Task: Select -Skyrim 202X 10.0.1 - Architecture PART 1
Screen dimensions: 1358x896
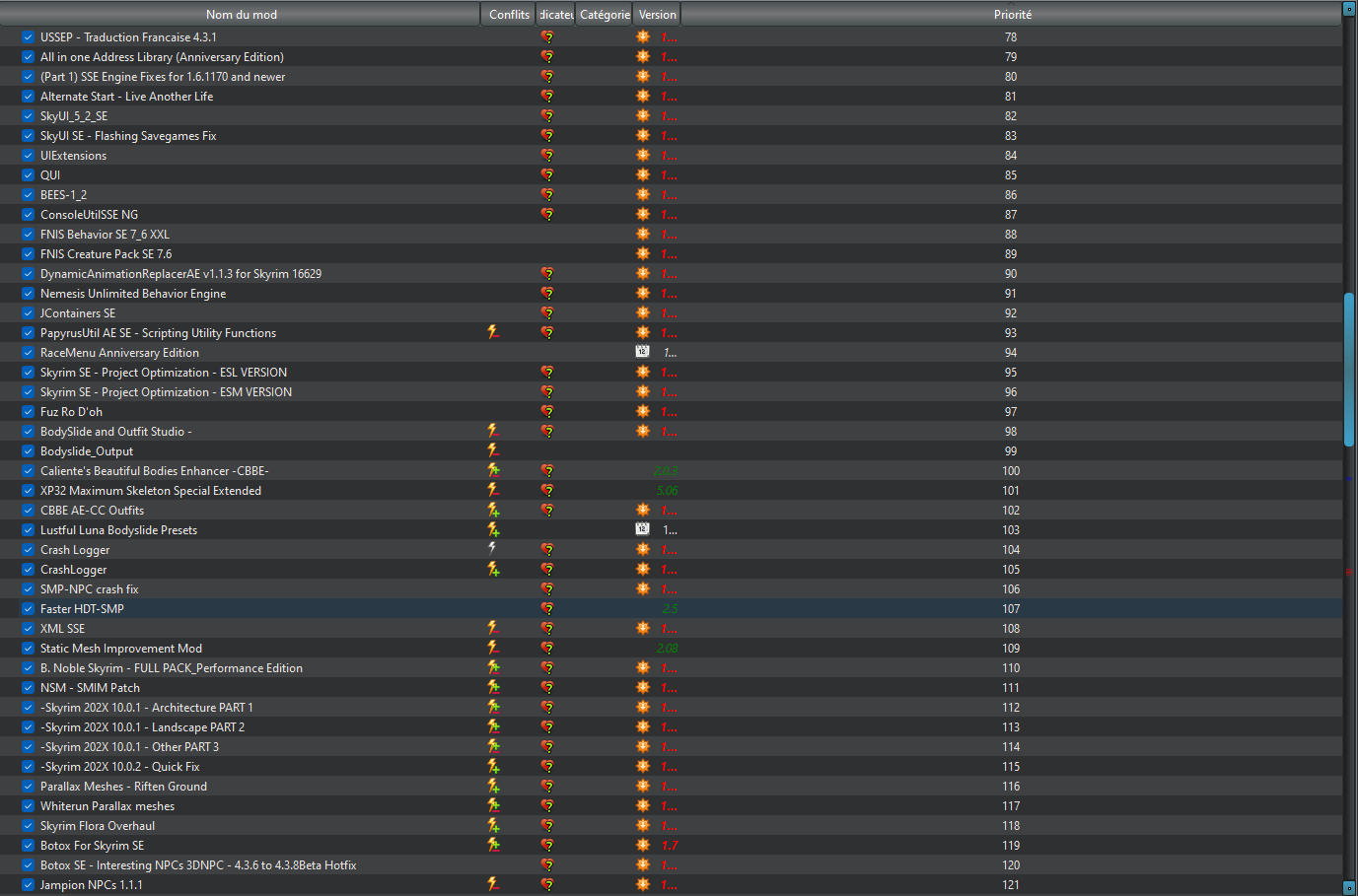Action: (x=146, y=707)
